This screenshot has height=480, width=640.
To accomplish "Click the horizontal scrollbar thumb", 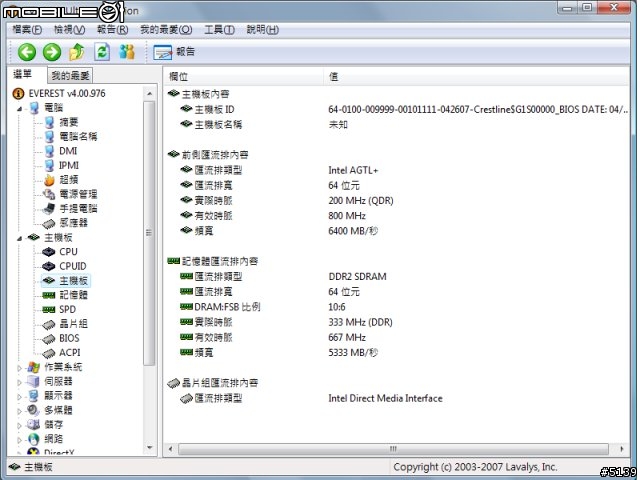I will [393, 449].
